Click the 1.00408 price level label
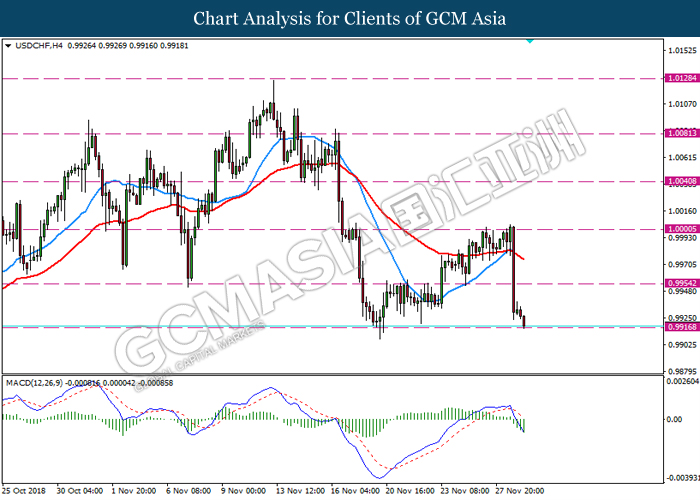The image size is (700, 500). (x=682, y=181)
